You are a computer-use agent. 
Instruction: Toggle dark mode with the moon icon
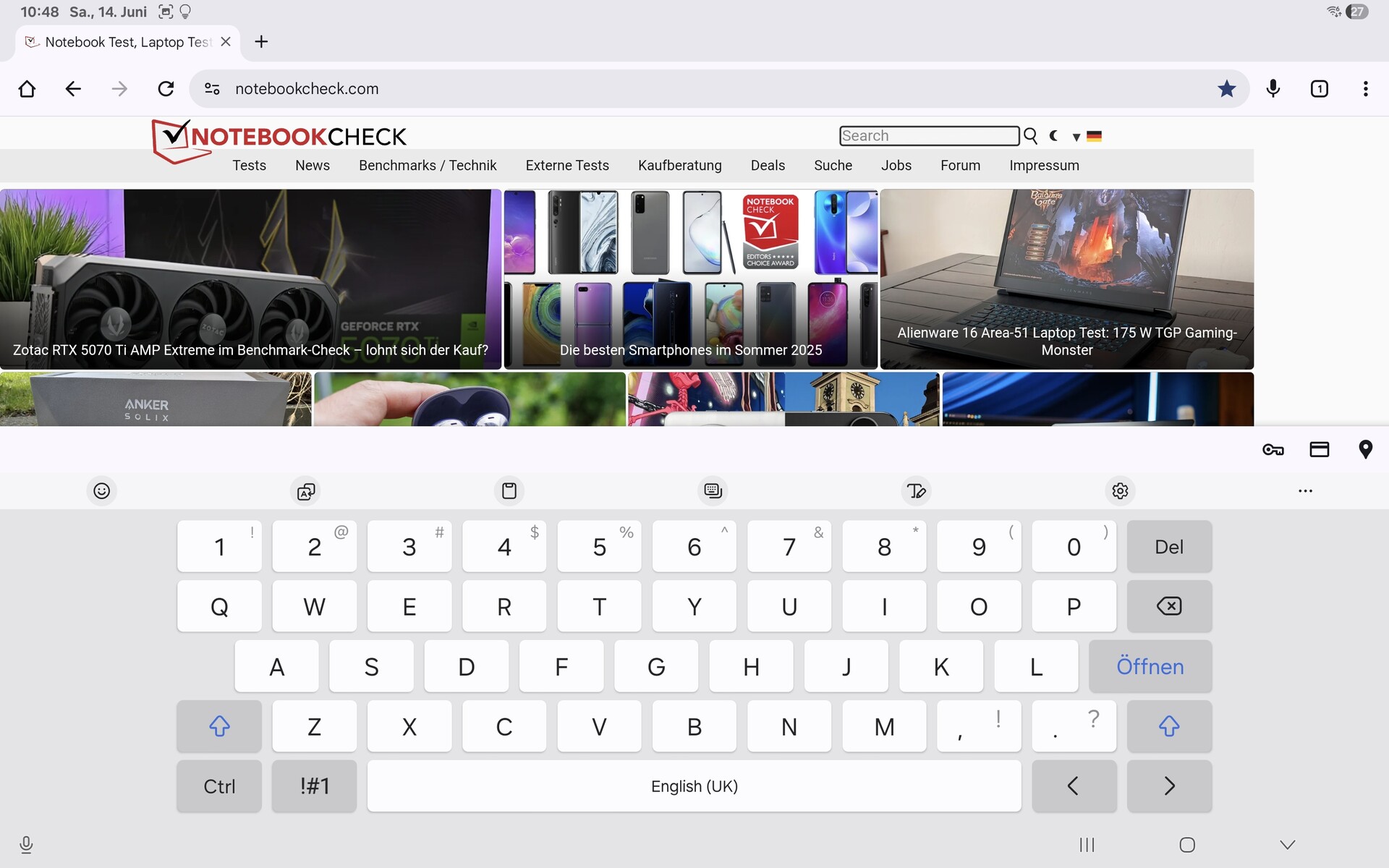(1054, 136)
